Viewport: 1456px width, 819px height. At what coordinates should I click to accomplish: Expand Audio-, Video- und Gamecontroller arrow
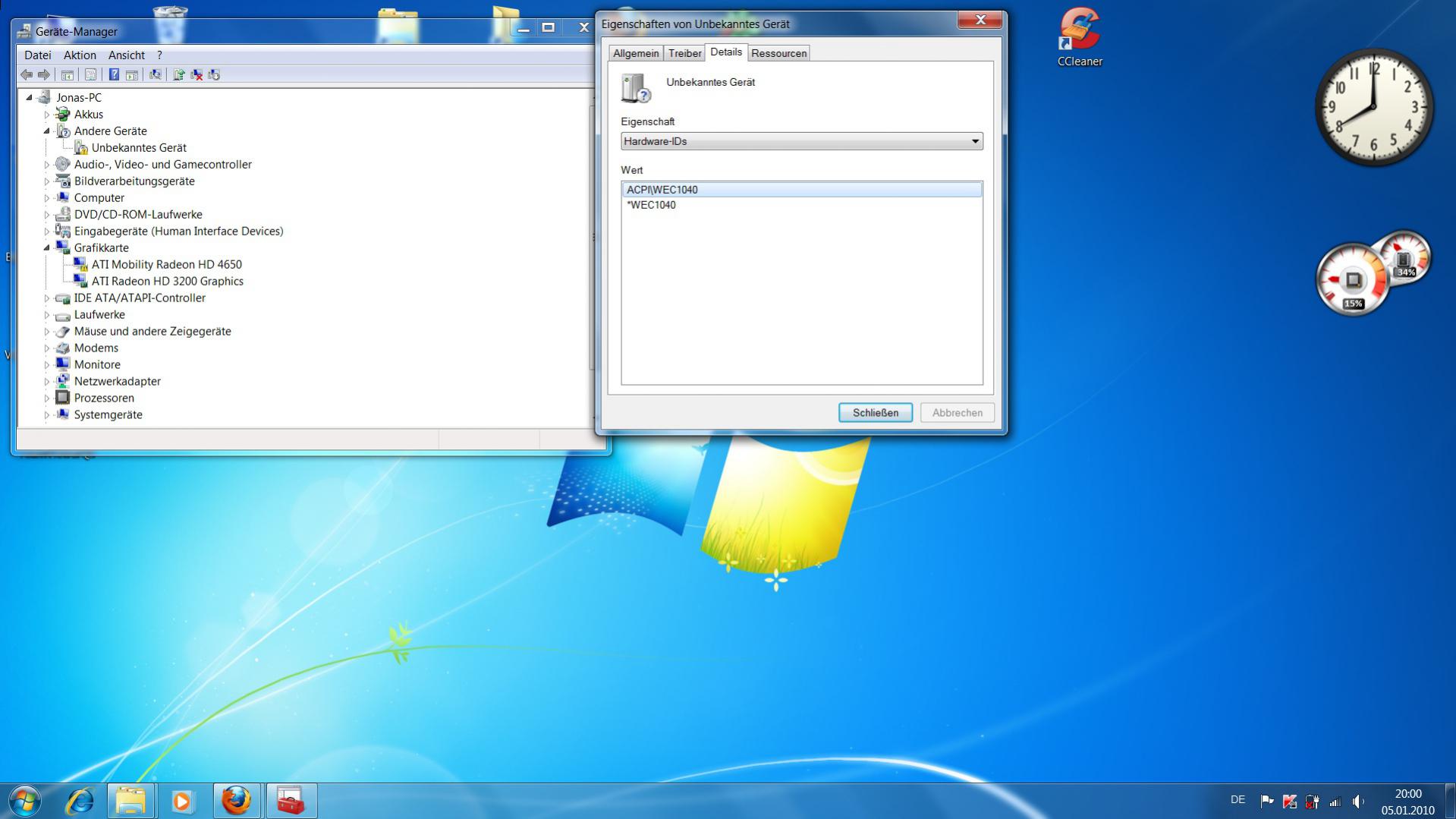click(x=47, y=165)
